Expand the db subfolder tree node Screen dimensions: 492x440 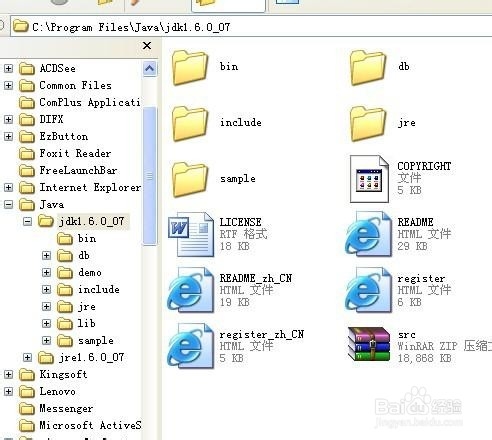[47, 256]
